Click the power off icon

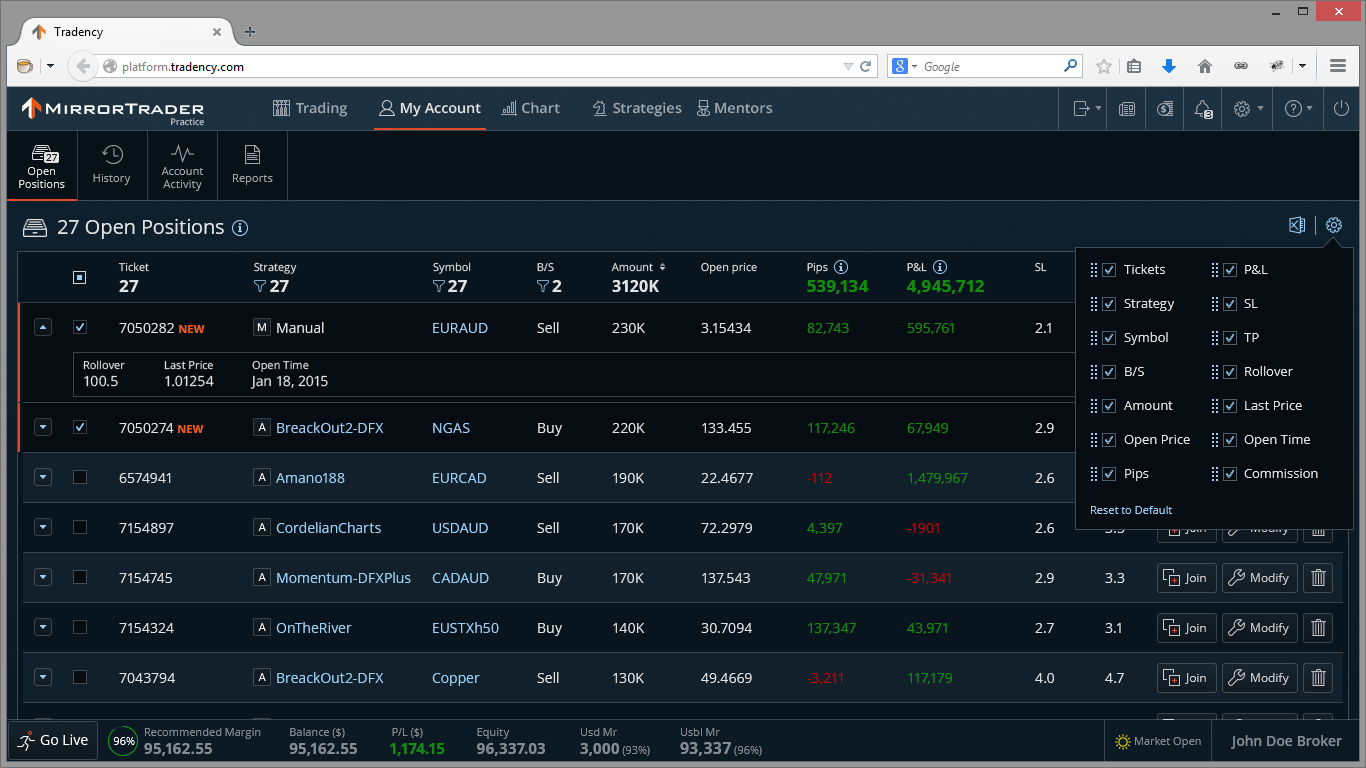[x=1342, y=109]
